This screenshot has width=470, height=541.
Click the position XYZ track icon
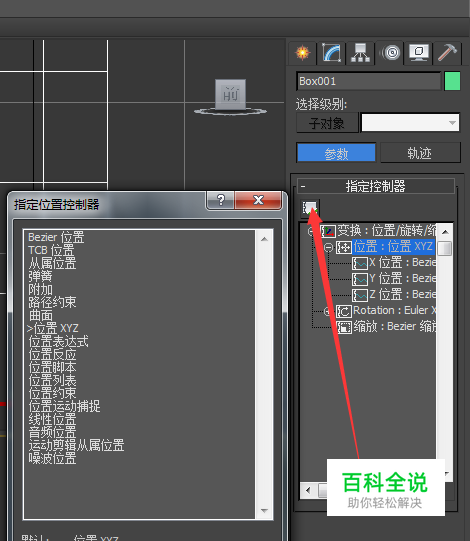tap(344, 247)
